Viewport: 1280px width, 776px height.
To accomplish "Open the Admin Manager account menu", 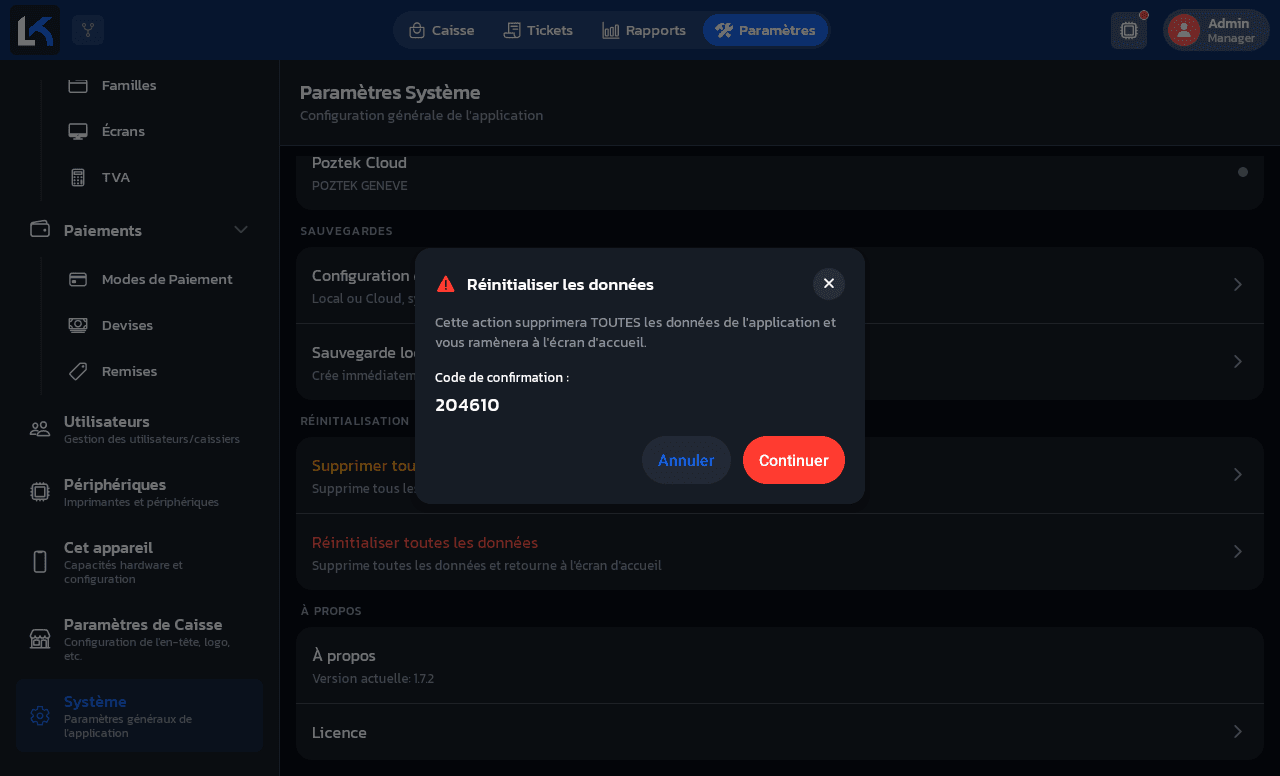I will click(1216, 30).
